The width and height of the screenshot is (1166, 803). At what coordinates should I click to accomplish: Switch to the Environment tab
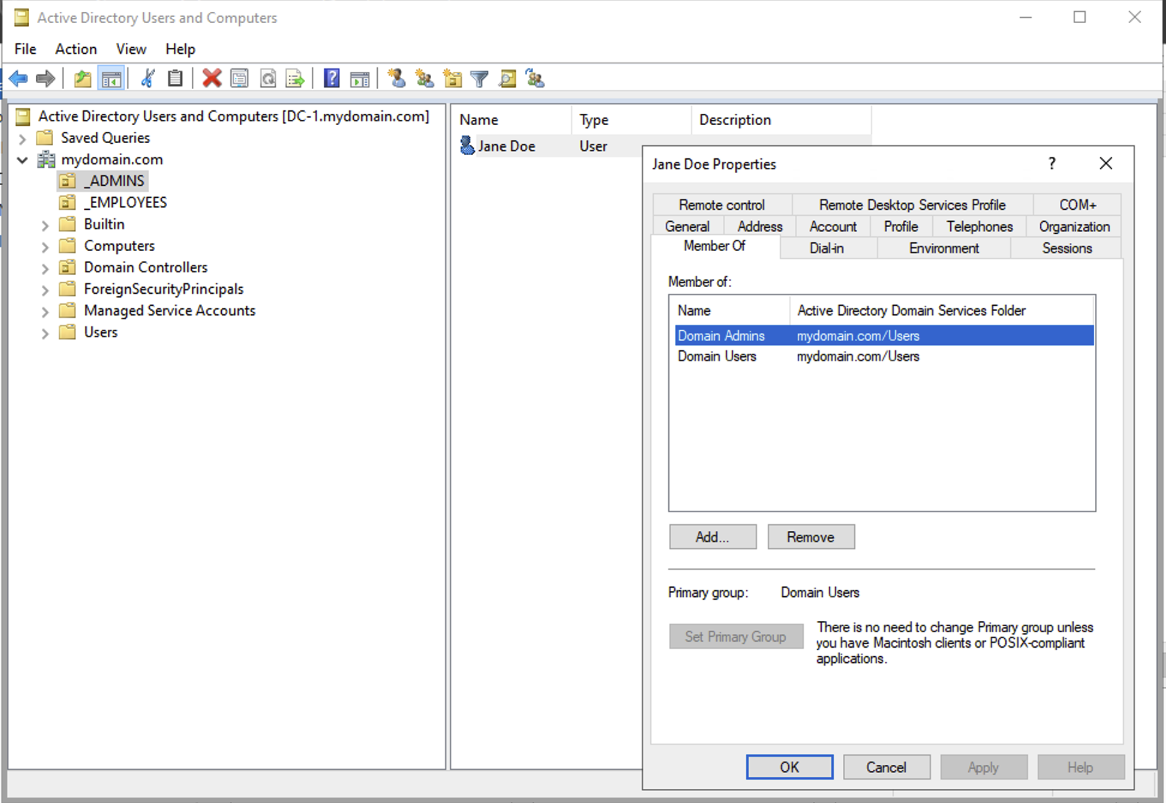[x=944, y=248]
